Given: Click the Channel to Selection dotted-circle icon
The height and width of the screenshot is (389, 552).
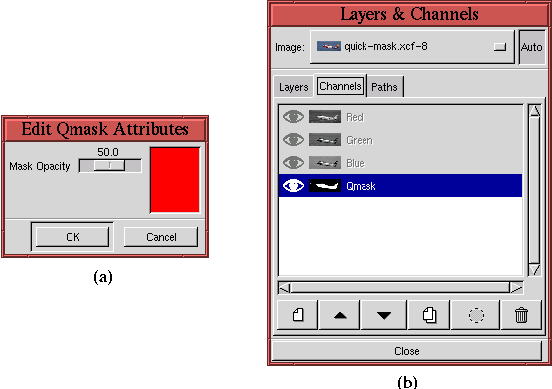Looking at the screenshot, I should [476, 315].
